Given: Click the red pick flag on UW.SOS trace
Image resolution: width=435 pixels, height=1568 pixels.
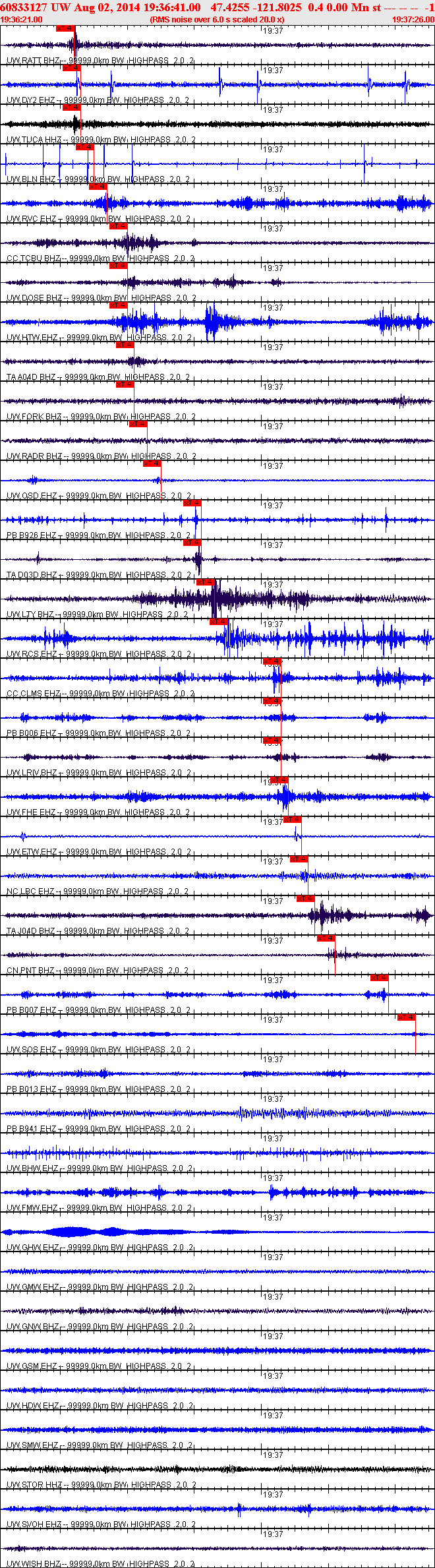Looking at the screenshot, I should pyautogui.click(x=406, y=1017).
